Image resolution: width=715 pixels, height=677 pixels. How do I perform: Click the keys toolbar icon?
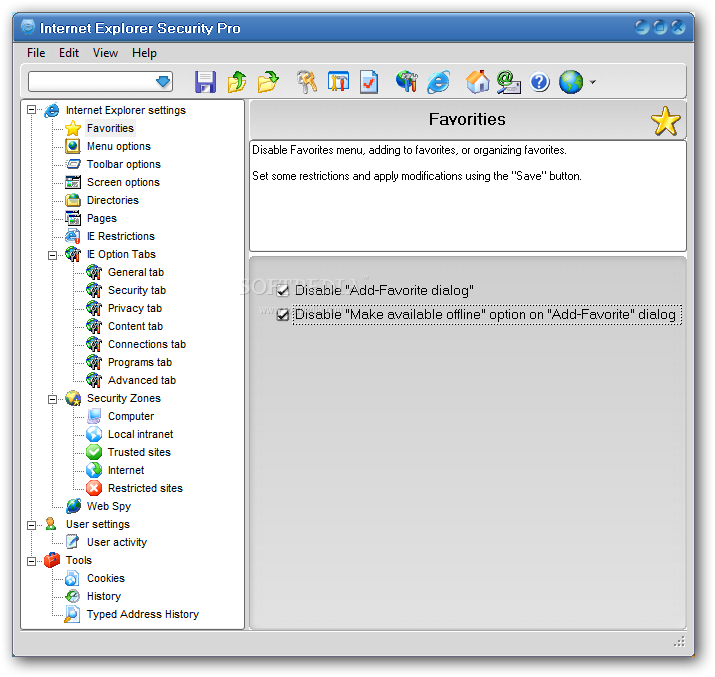pos(307,82)
